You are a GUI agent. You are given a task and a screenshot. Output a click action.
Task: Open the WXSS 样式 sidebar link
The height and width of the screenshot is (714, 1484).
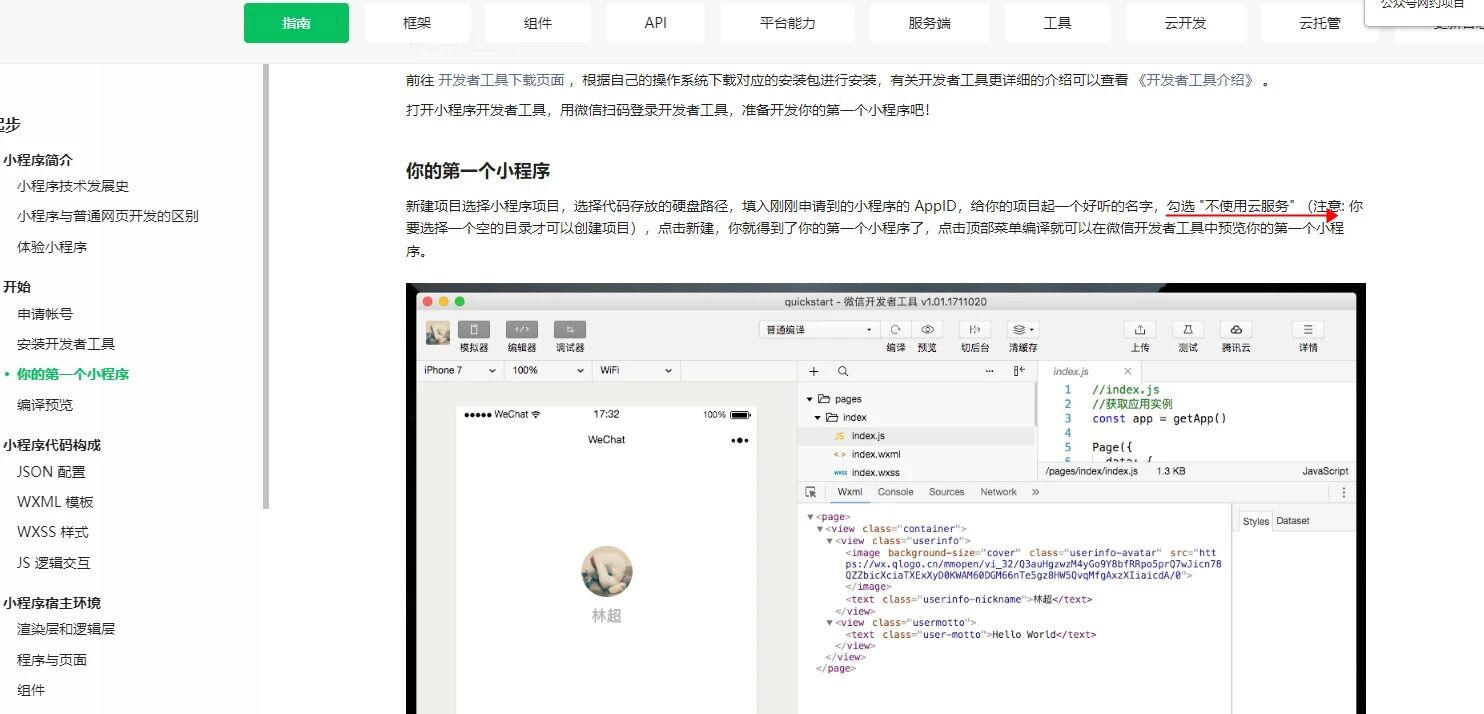[x=53, y=532]
